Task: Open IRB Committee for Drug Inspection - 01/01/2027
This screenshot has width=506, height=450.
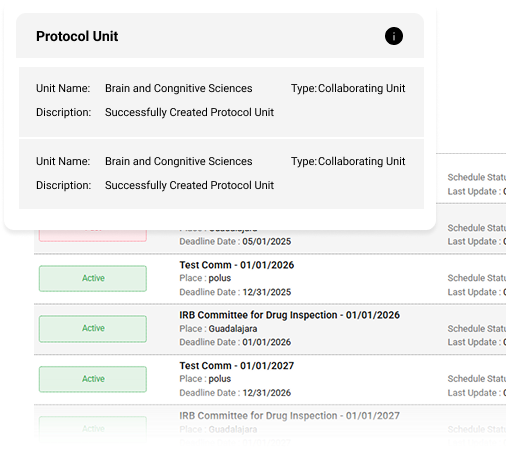Action: pyautogui.click(x=289, y=416)
